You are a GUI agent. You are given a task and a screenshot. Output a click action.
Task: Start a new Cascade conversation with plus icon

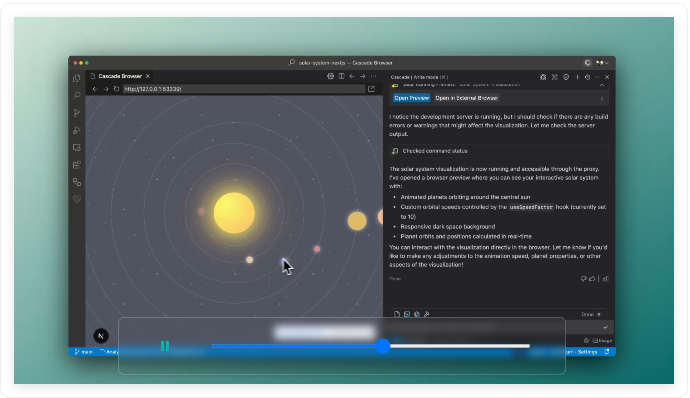pos(577,77)
